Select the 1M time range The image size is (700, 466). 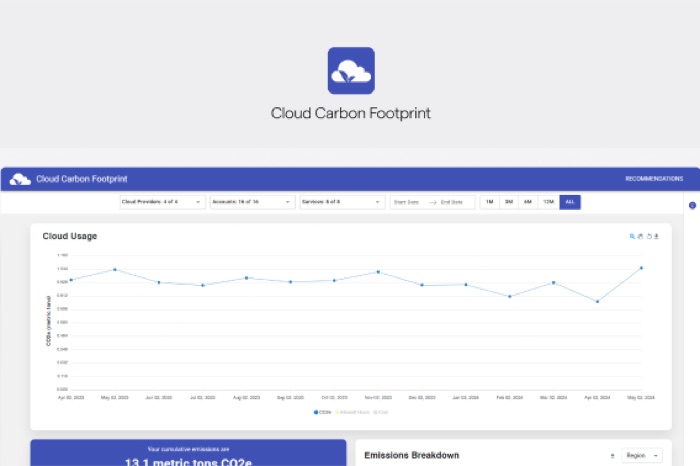490,202
